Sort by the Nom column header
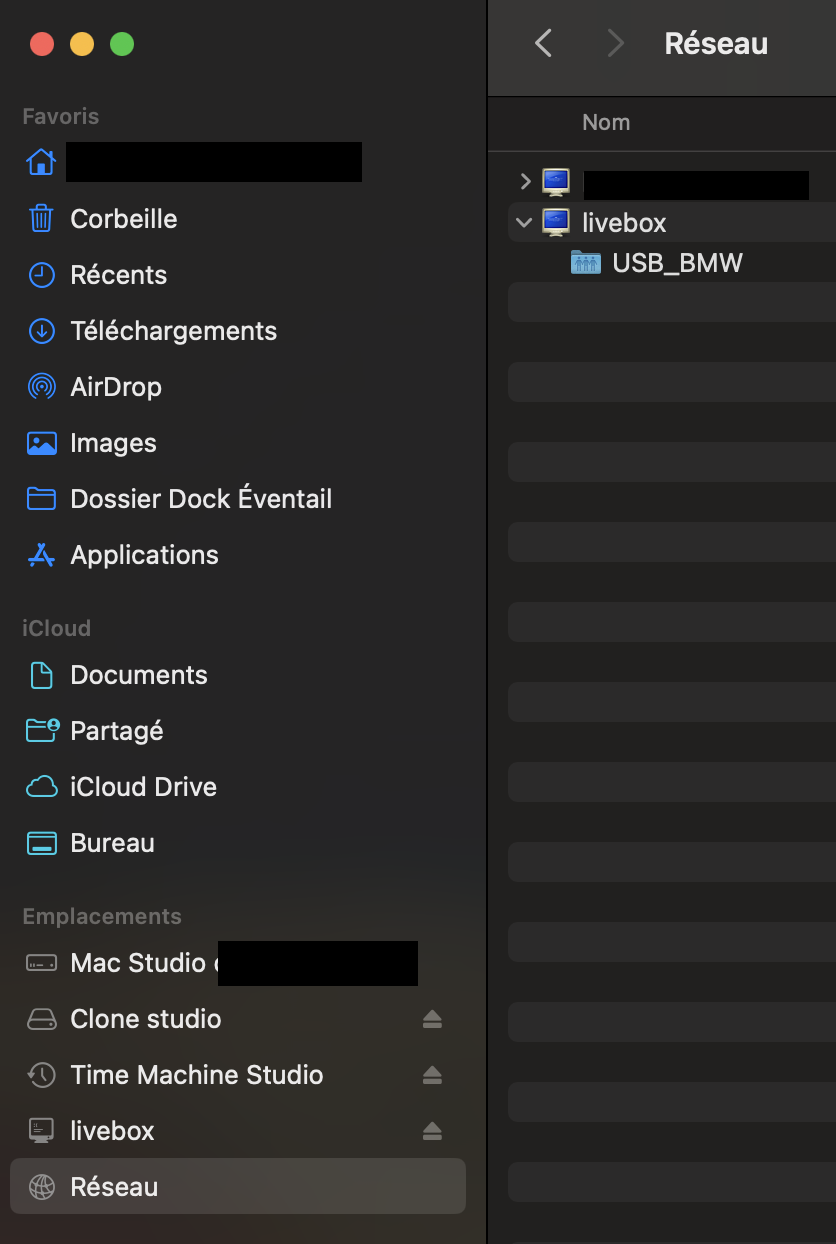 click(606, 122)
